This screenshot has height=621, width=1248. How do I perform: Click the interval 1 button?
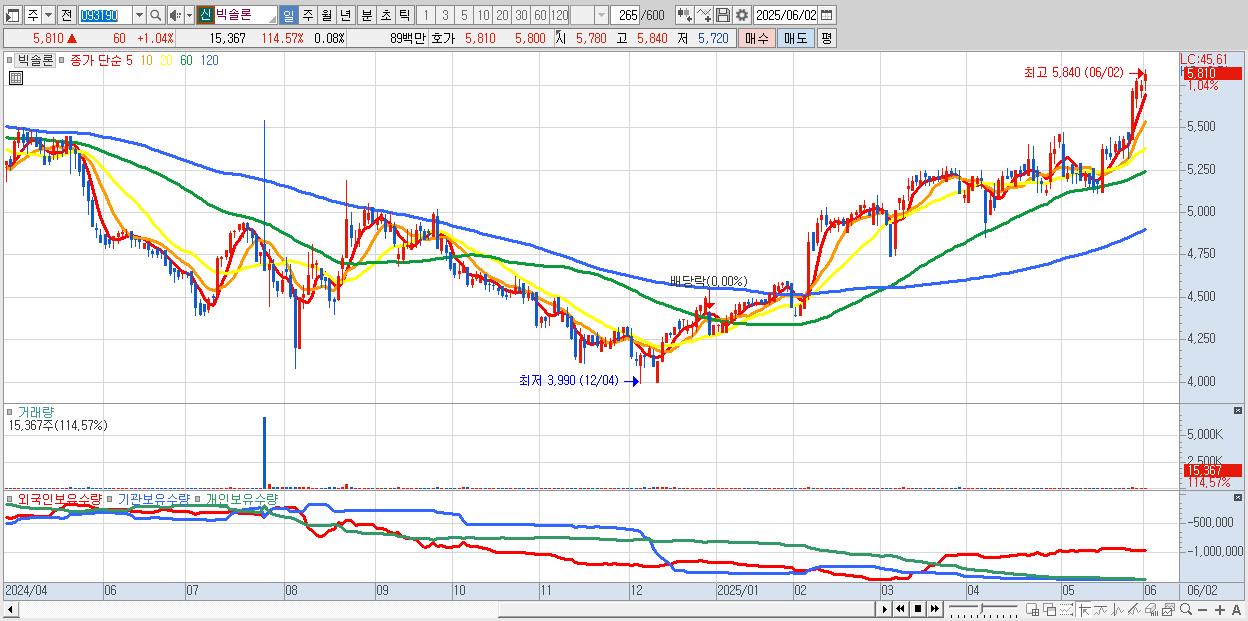click(x=426, y=15)
